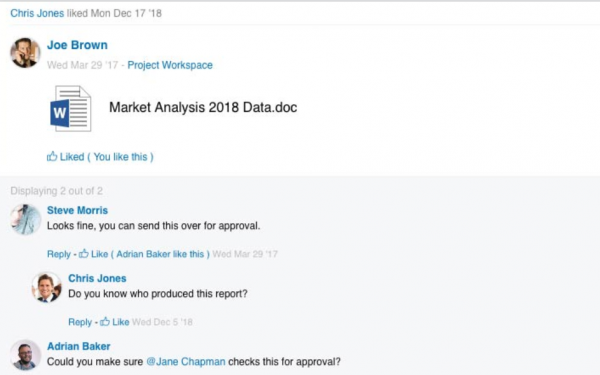The height and width of the screenshot is (375, 600).
Task: Click thumbs-up icon on Joe Brown's post
Action: [x=52, y=156]
